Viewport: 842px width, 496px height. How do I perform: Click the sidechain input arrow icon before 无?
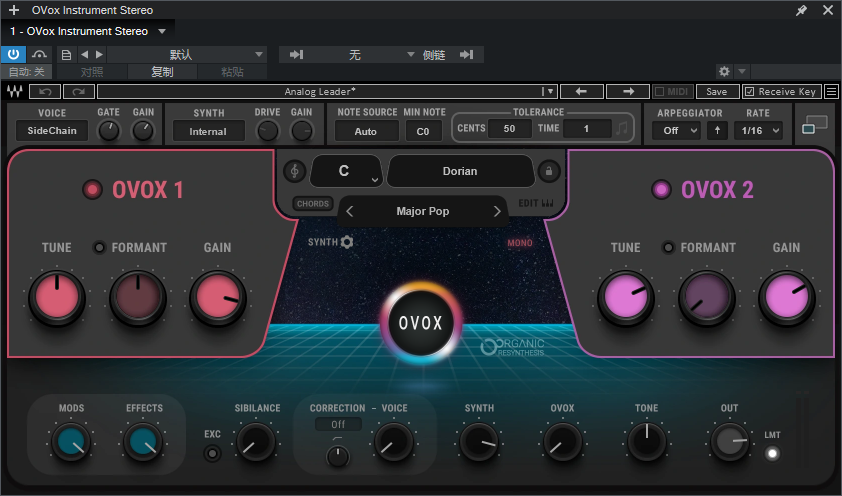[x=296, y=54]
